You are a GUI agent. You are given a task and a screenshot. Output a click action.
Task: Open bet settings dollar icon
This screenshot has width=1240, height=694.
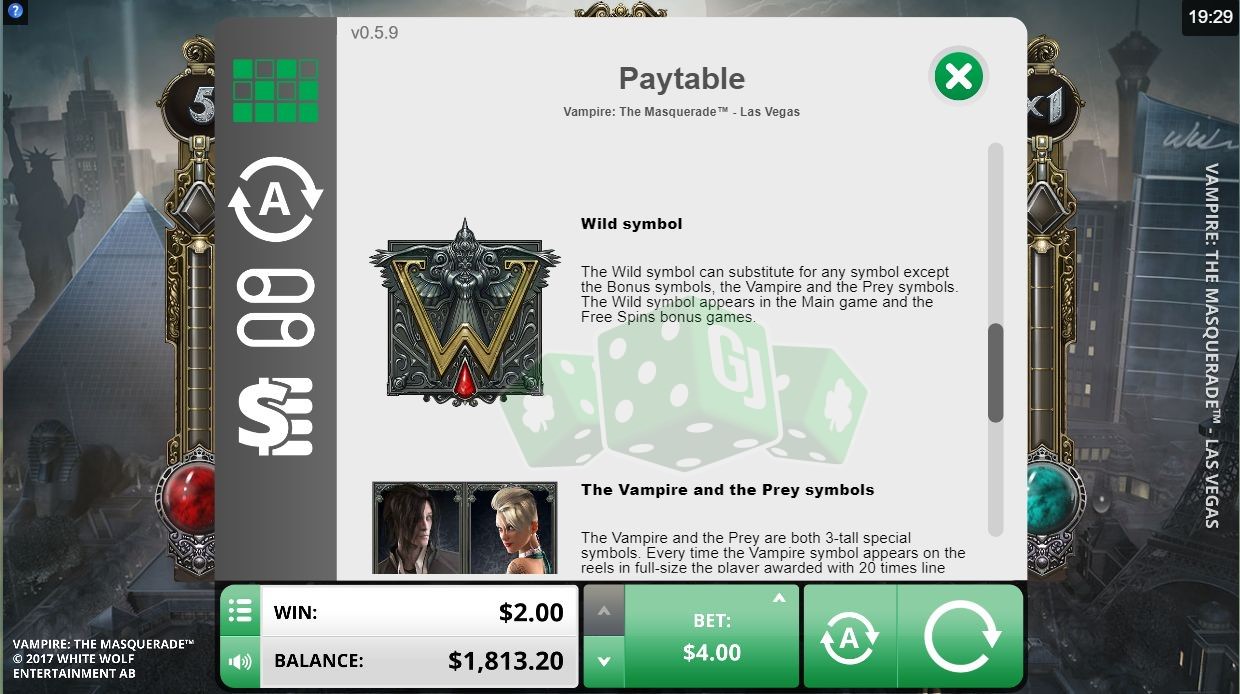[275, 417]
